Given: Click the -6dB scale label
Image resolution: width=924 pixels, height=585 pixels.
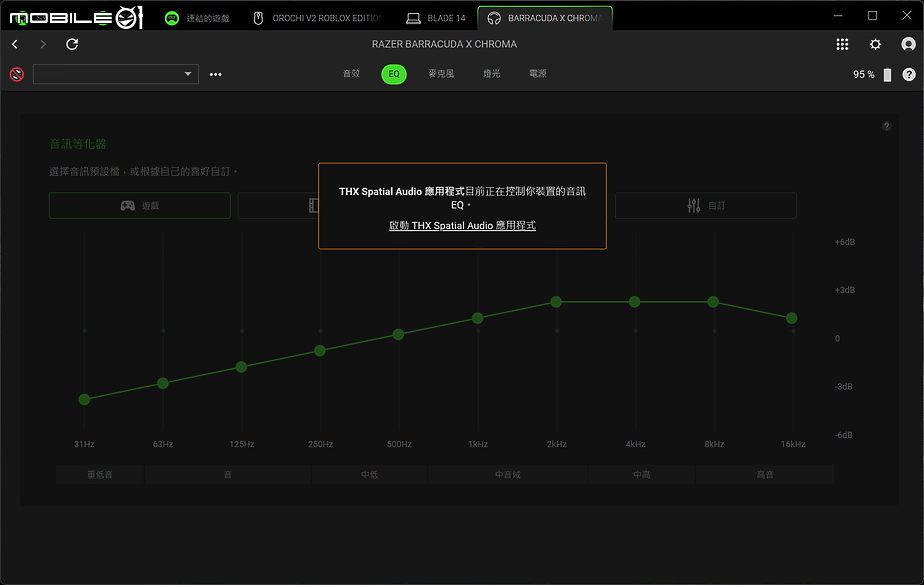Looking at the screenshot, I should [x=844, y=435].
